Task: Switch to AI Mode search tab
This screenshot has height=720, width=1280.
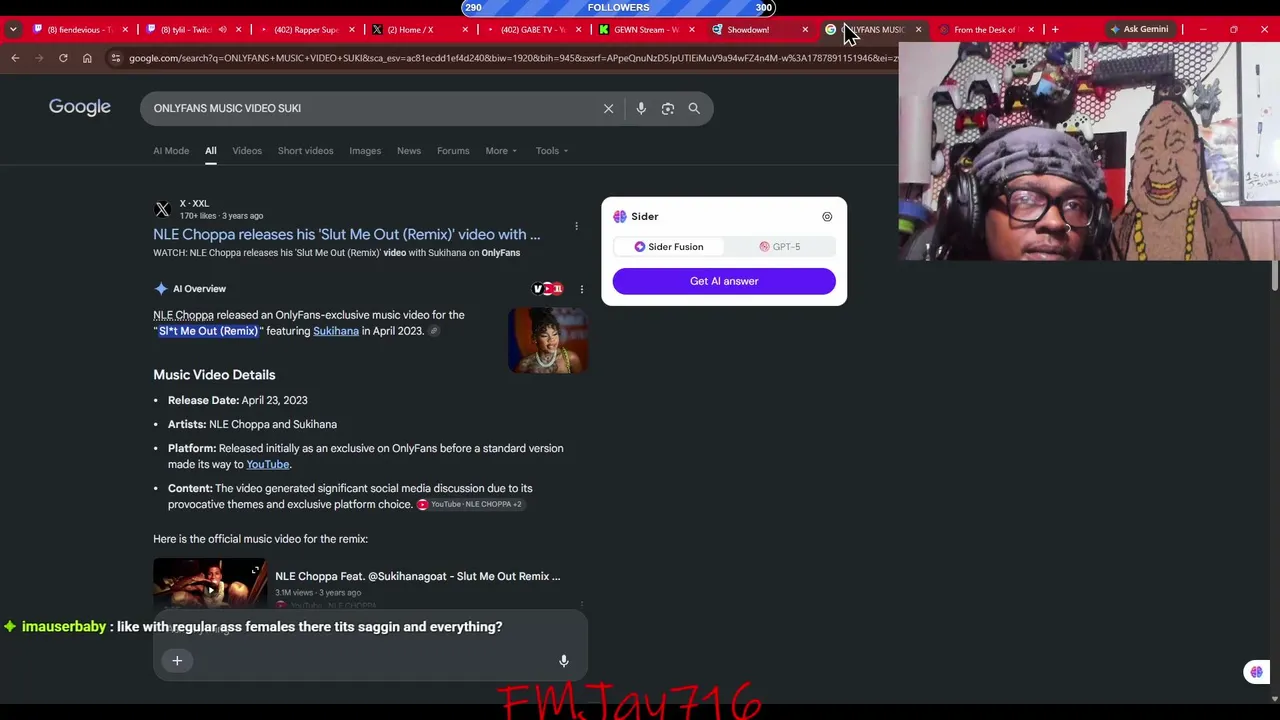Action: pyautogui.click(x=171, y=151)
